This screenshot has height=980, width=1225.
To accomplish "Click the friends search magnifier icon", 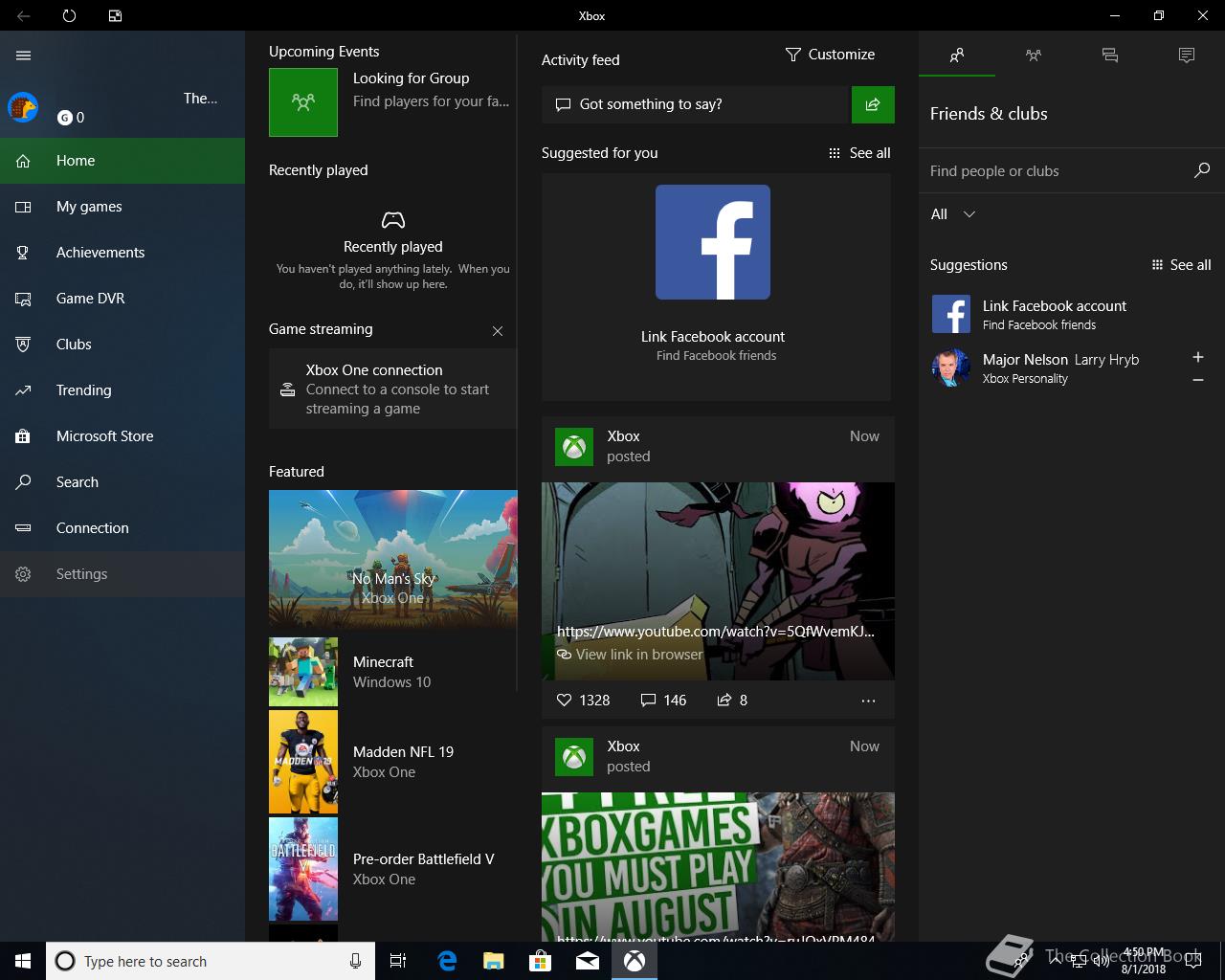I will [x=1202, y=170].
